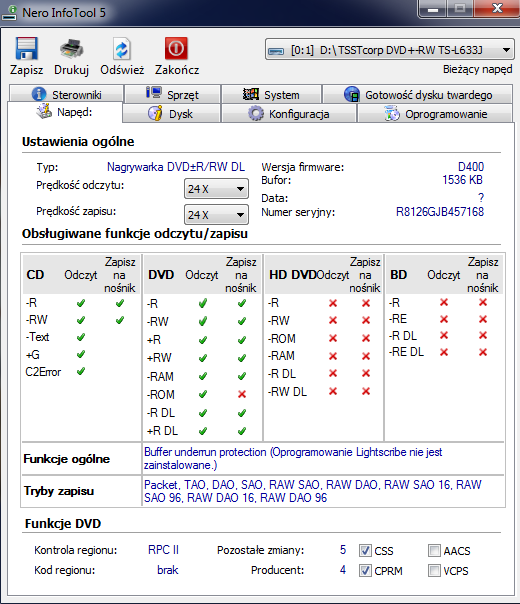520x604 pixels.
Task: Click the drive icon on Napęd tab
Action: point(44,111)
